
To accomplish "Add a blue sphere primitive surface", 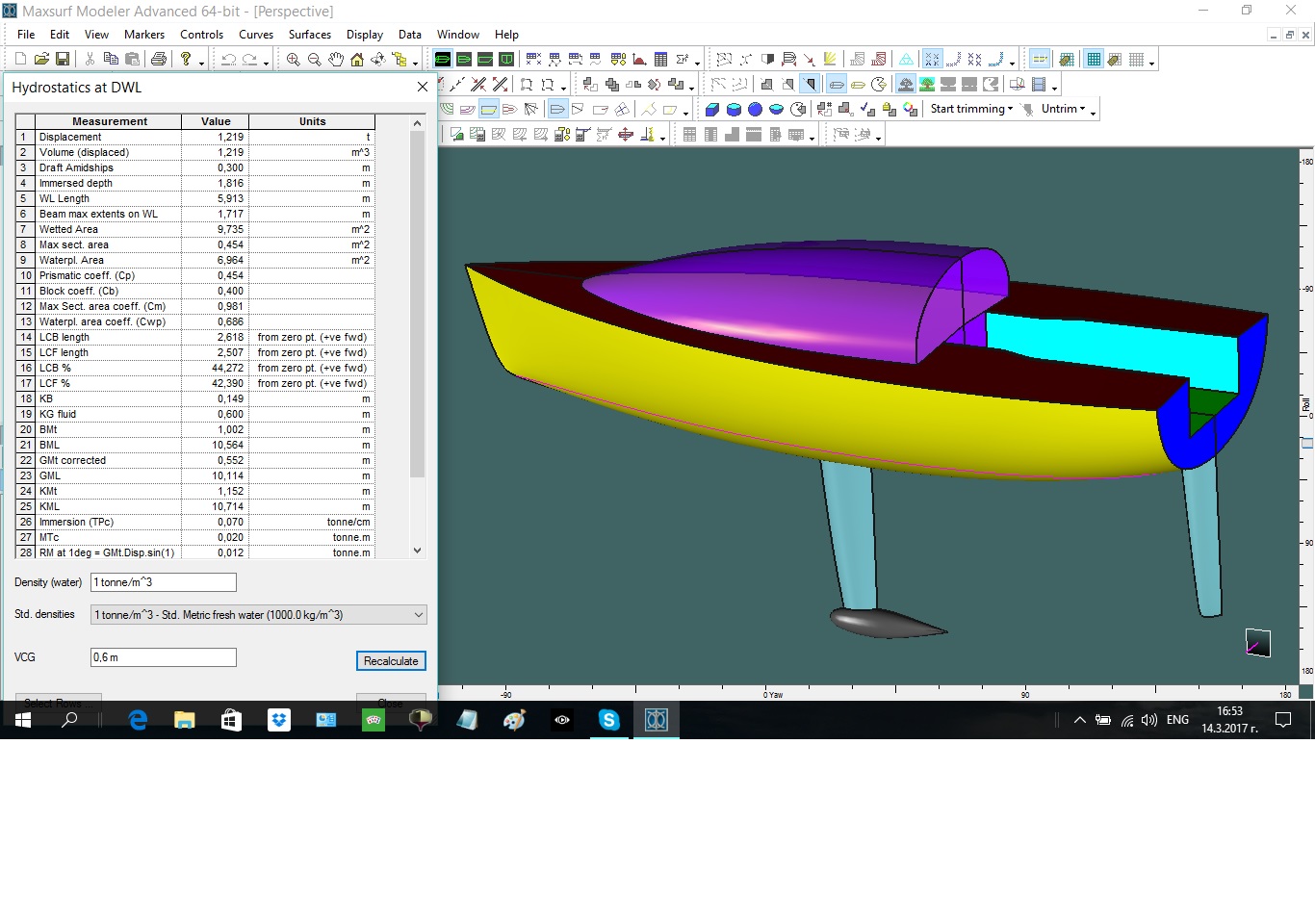I will tap(755, 110).
